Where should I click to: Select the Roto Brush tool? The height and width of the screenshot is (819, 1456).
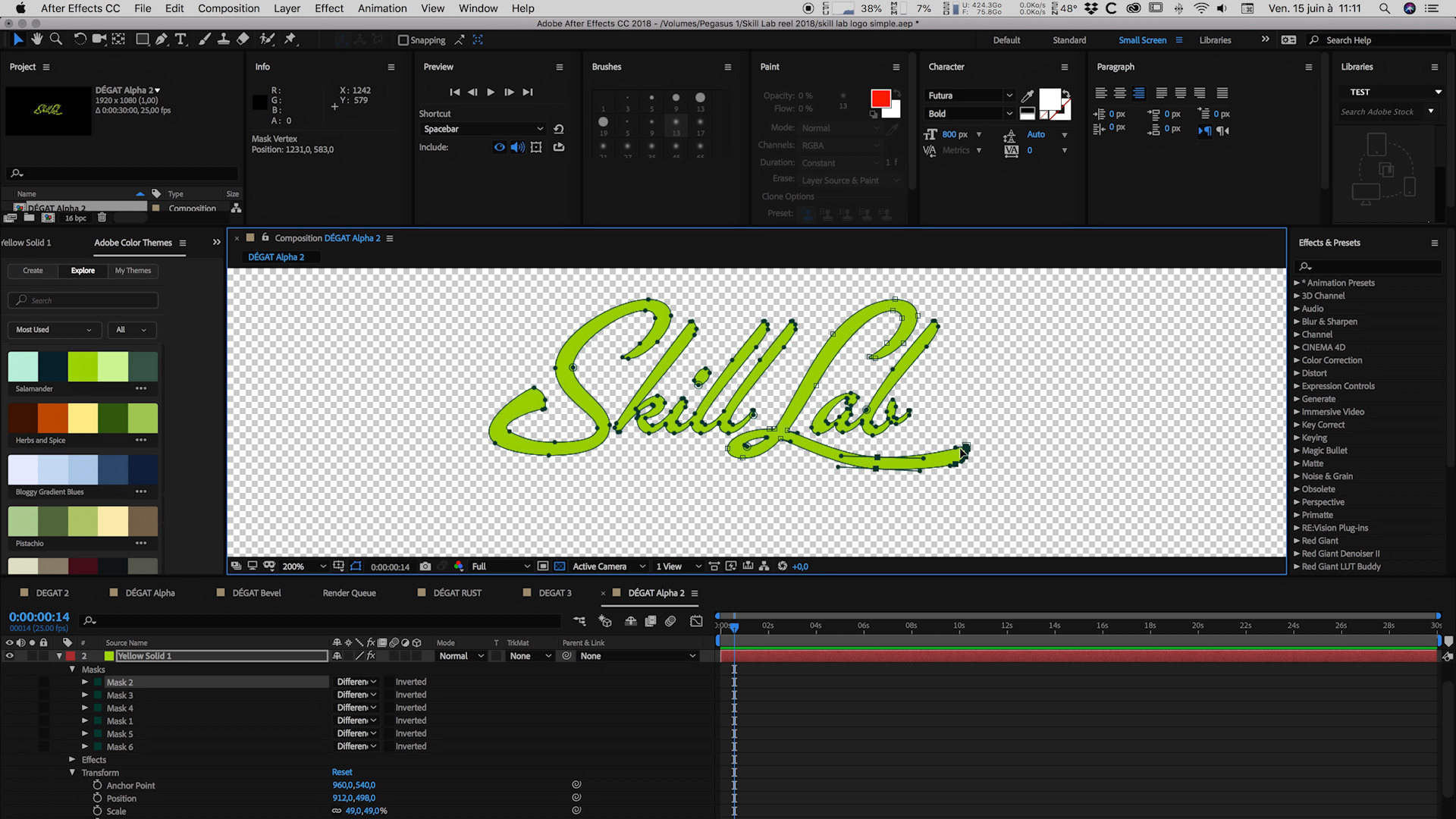(266, 39)
